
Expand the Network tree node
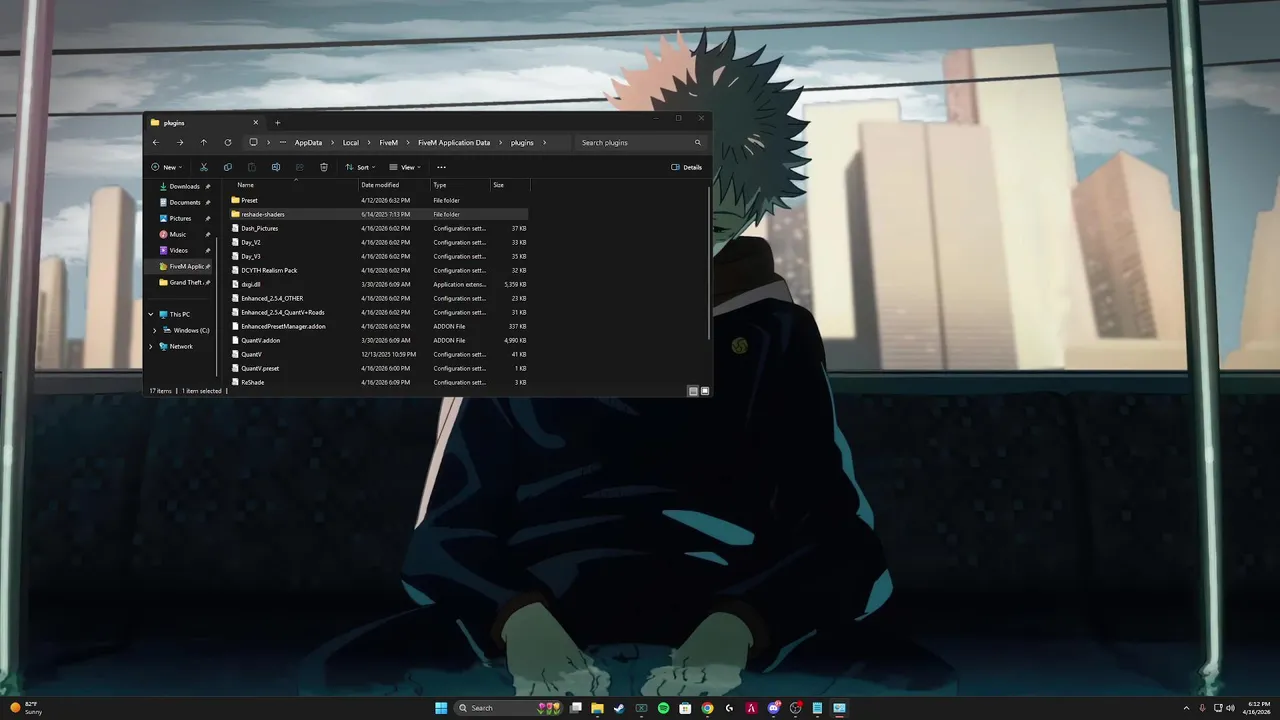(x=152, y=346)
